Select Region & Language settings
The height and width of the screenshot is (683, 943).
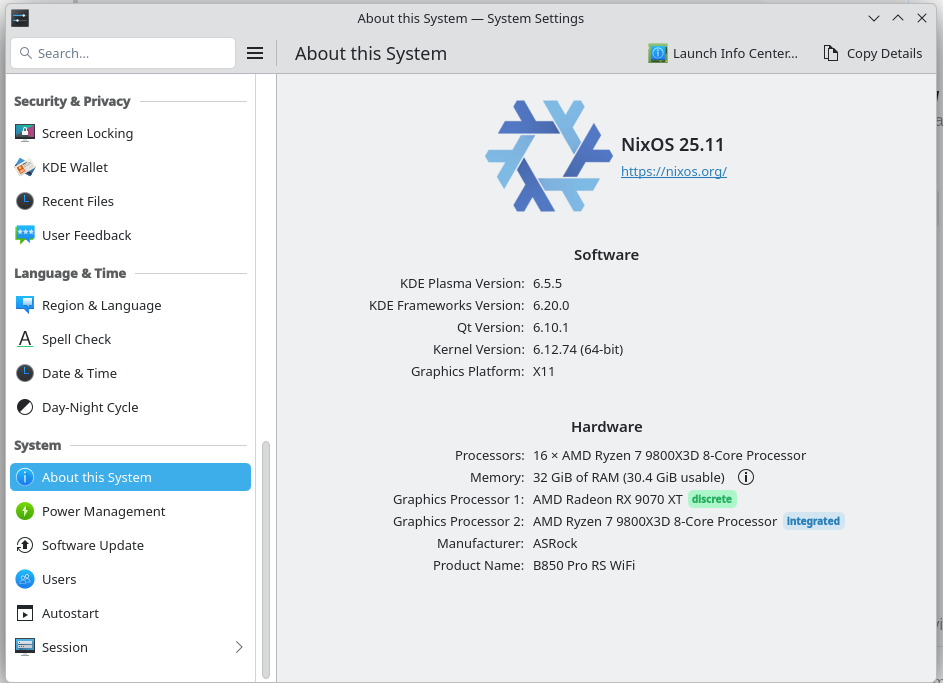pyautogui.click(x=101, y=305)
